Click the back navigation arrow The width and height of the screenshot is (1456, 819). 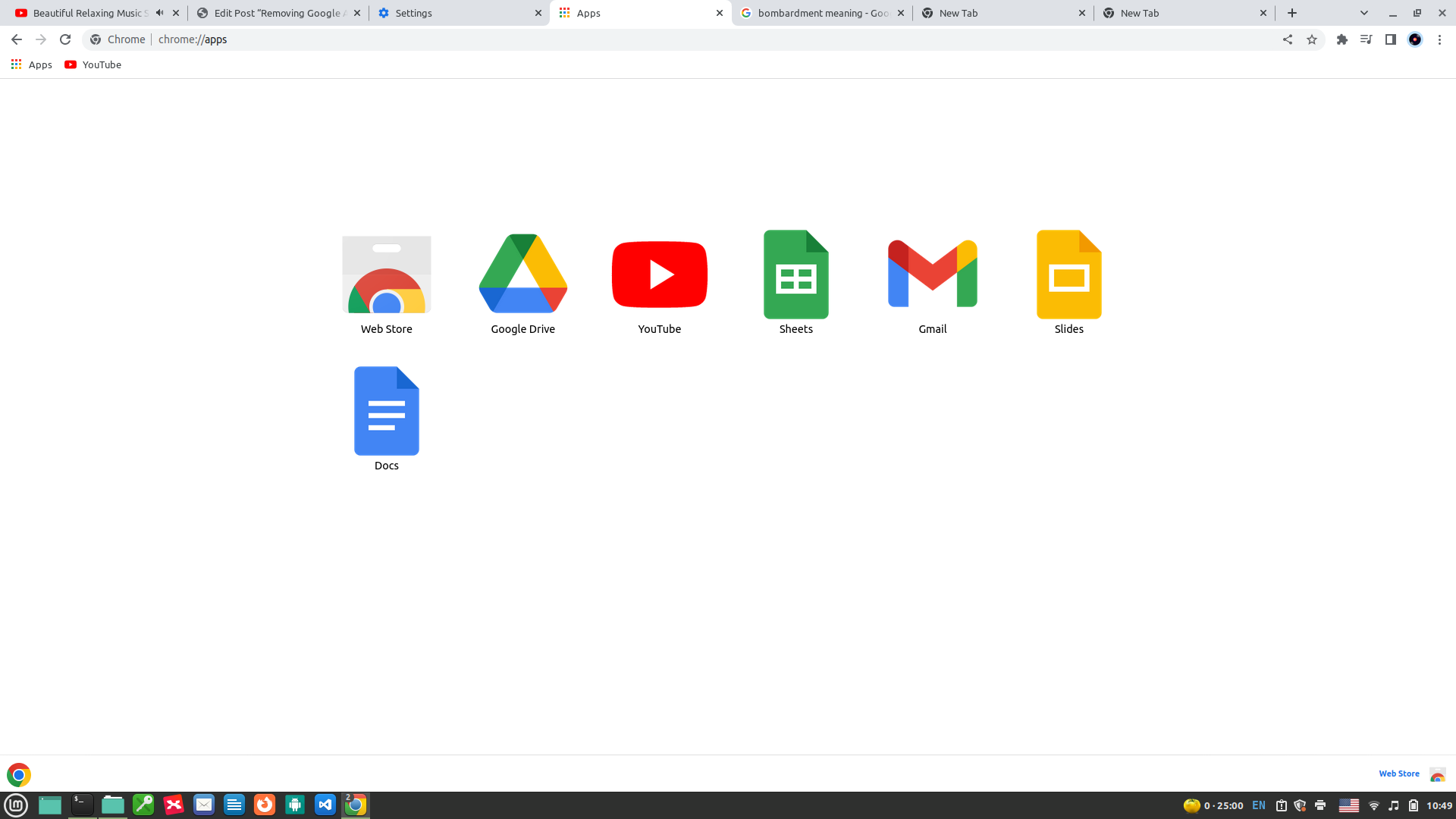[17, 39]
